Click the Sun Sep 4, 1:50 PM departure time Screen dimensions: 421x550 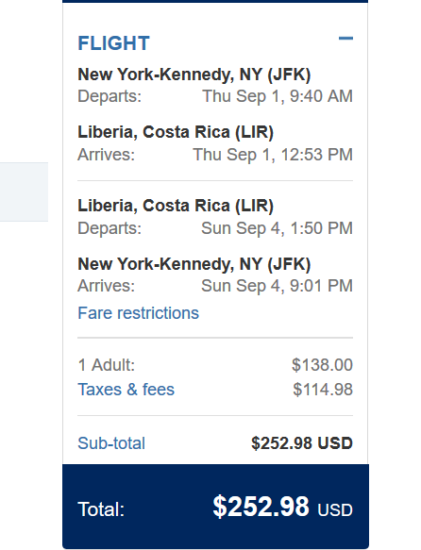pyautogui.click(x=277, y=228)
